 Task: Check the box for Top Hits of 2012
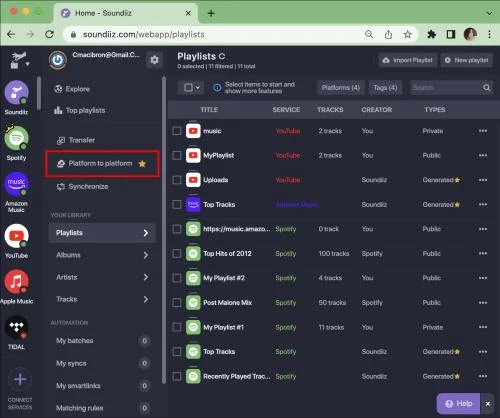click(177, 254)
